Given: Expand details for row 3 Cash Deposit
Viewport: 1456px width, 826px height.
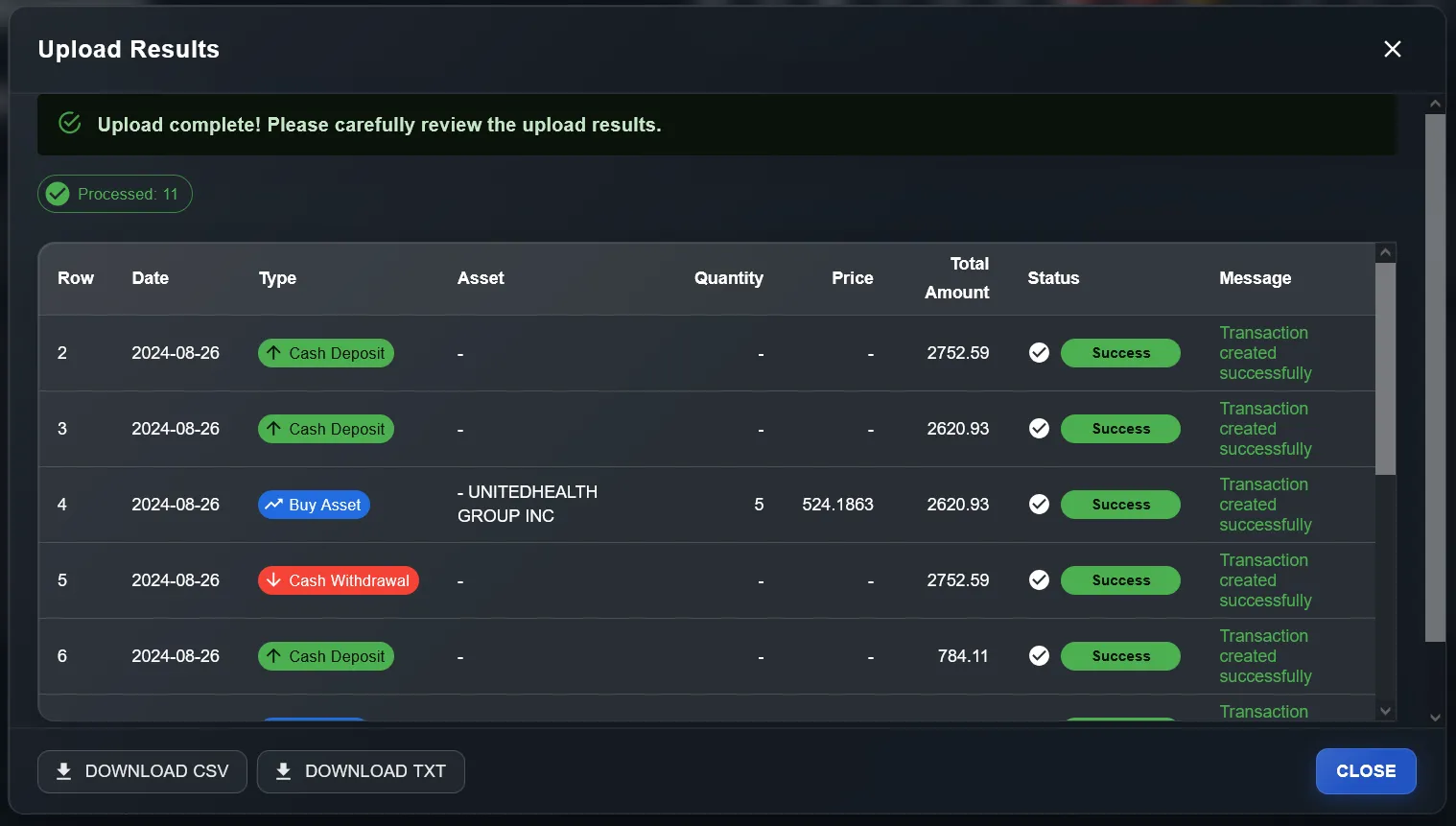Looking at the screenshot, I should point(325,429).
